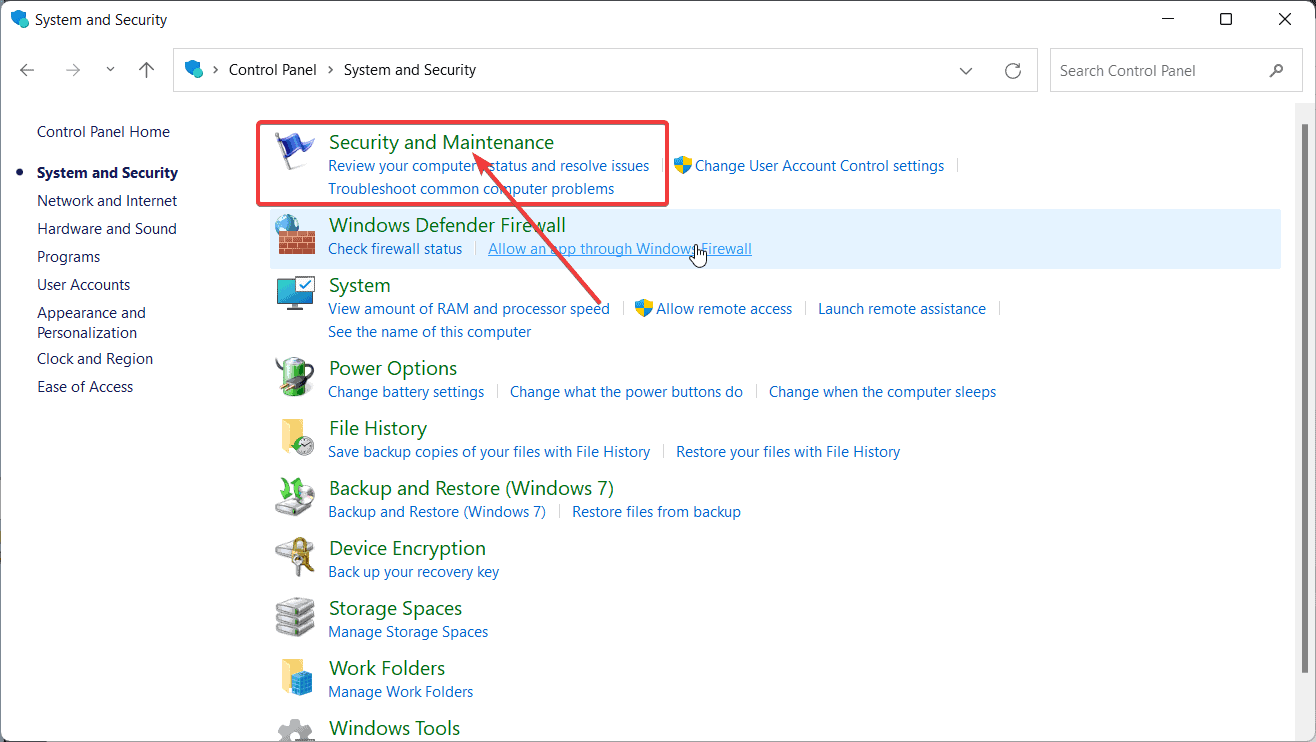Open the Power Options heading
The width and height of the screenshot is (1316, 742).
coord(393,368)
